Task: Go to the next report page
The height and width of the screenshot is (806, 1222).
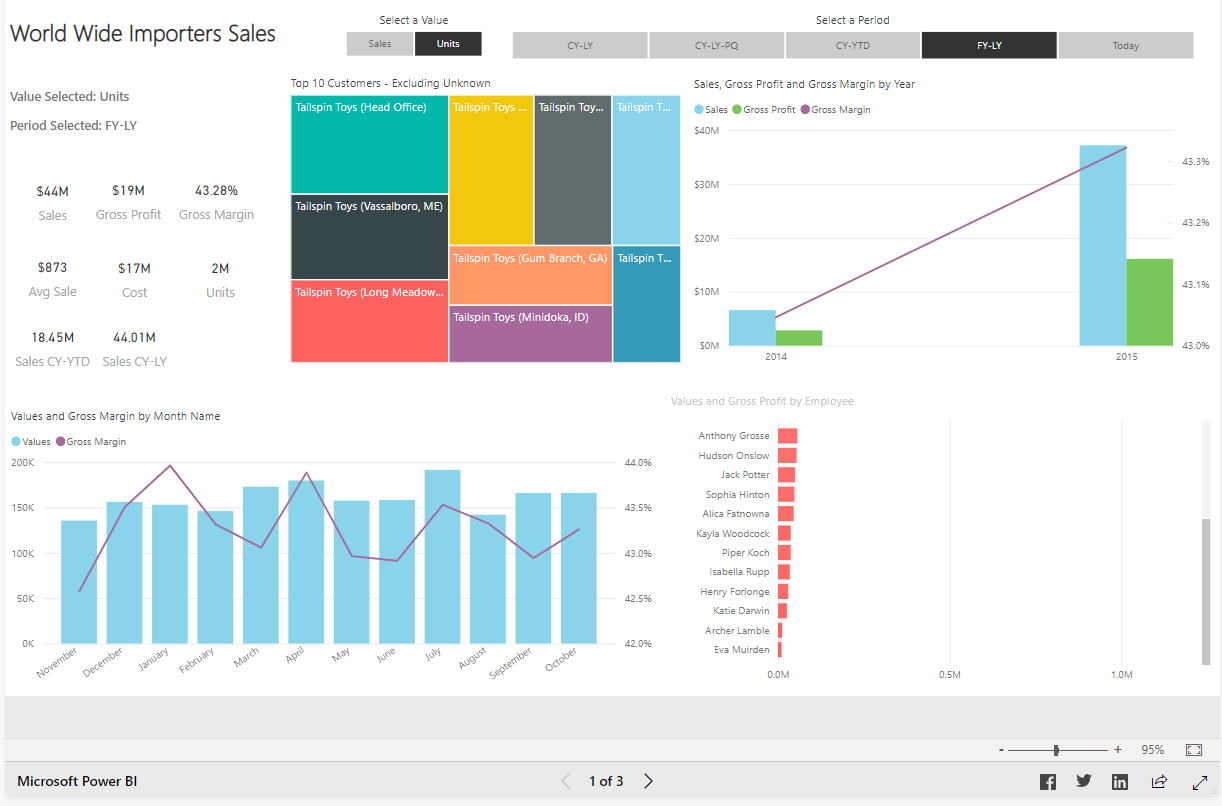Action: click(648, 781)
